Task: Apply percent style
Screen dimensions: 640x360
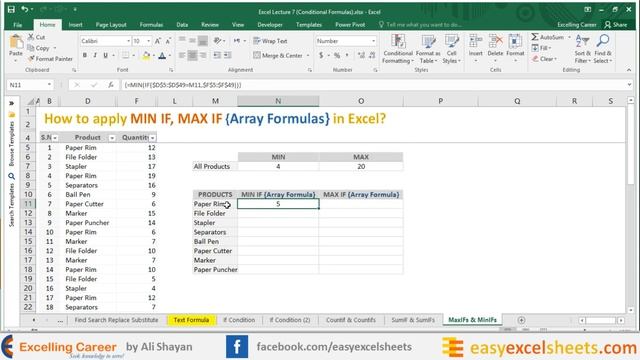Action: coord(337,55)
